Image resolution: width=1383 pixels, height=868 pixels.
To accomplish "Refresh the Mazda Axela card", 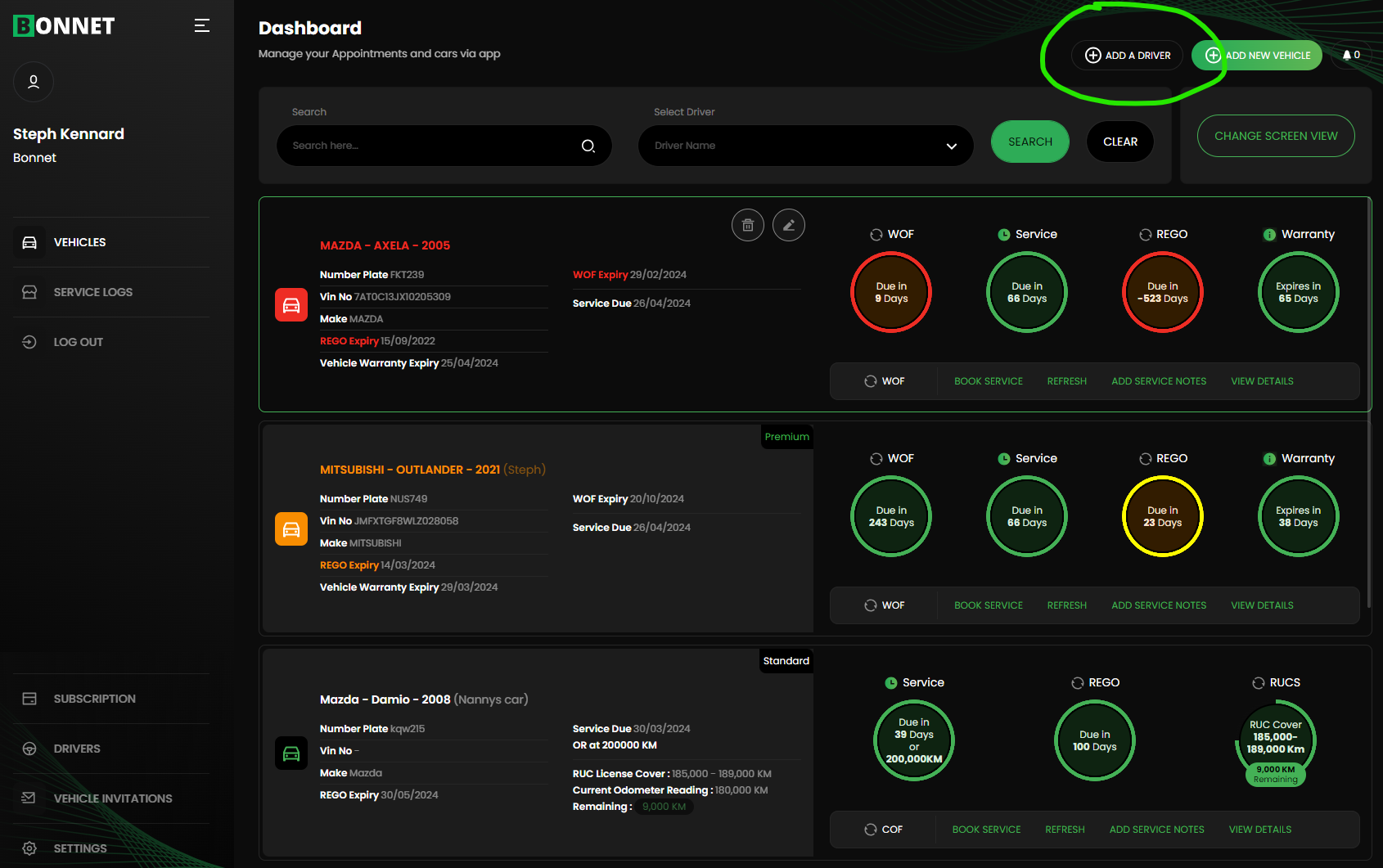I will point(1067,381).
